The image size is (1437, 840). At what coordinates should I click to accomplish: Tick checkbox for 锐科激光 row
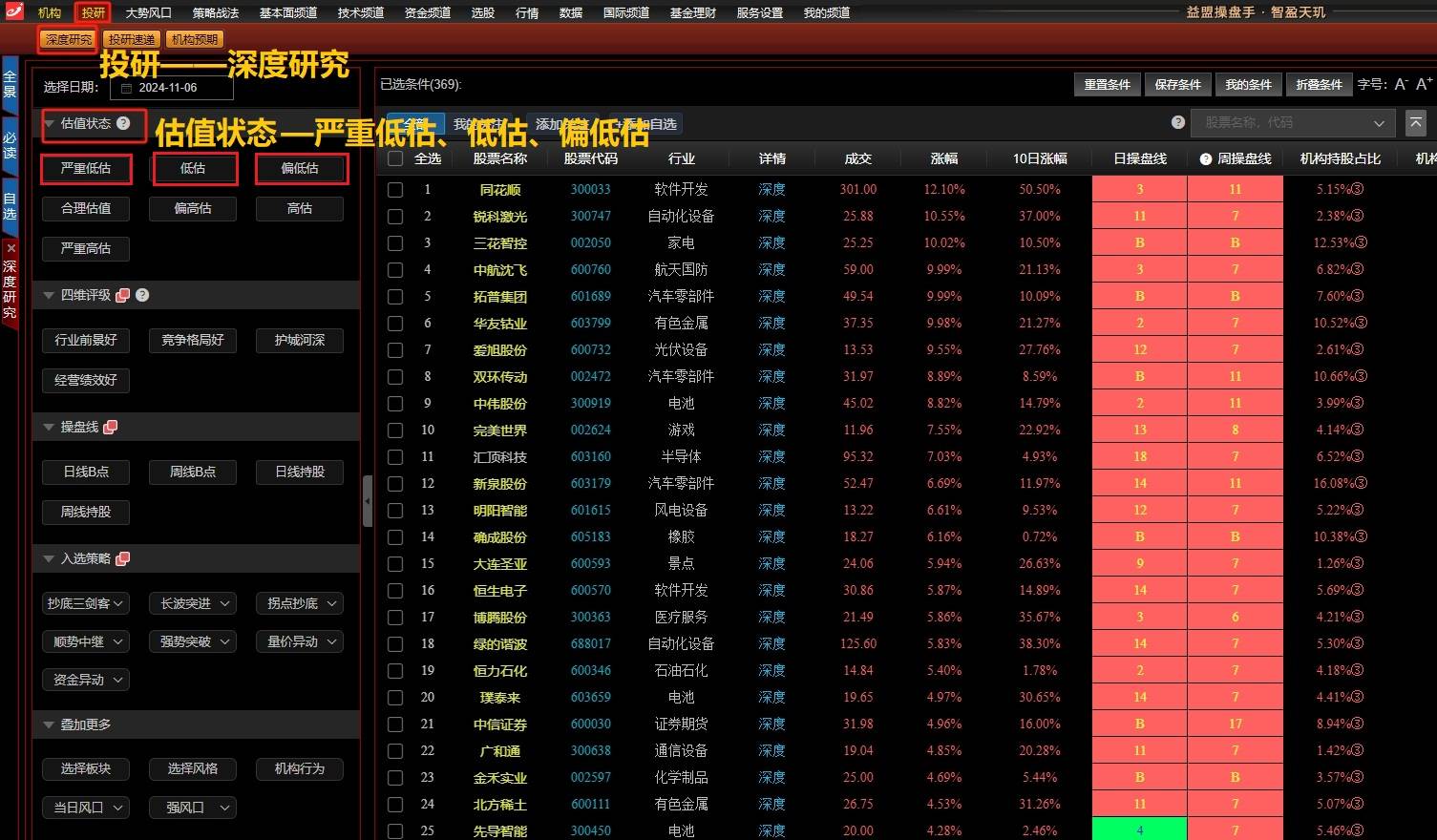(395, 217)
